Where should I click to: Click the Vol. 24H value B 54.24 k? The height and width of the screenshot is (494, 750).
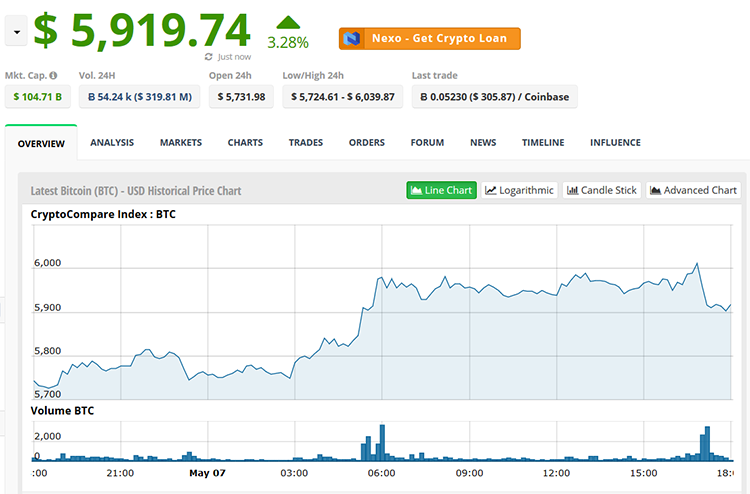pos(140,97)
